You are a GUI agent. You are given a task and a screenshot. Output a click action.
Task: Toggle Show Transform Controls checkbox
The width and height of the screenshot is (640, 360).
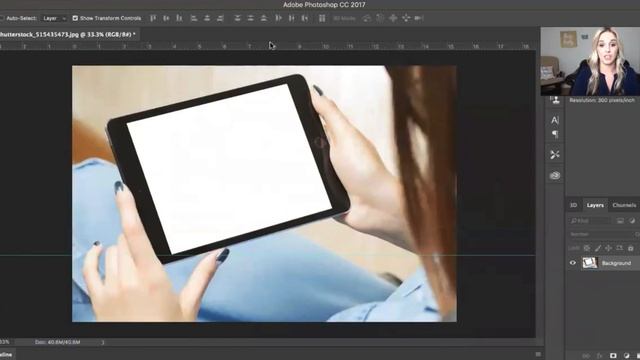(75, 18)
